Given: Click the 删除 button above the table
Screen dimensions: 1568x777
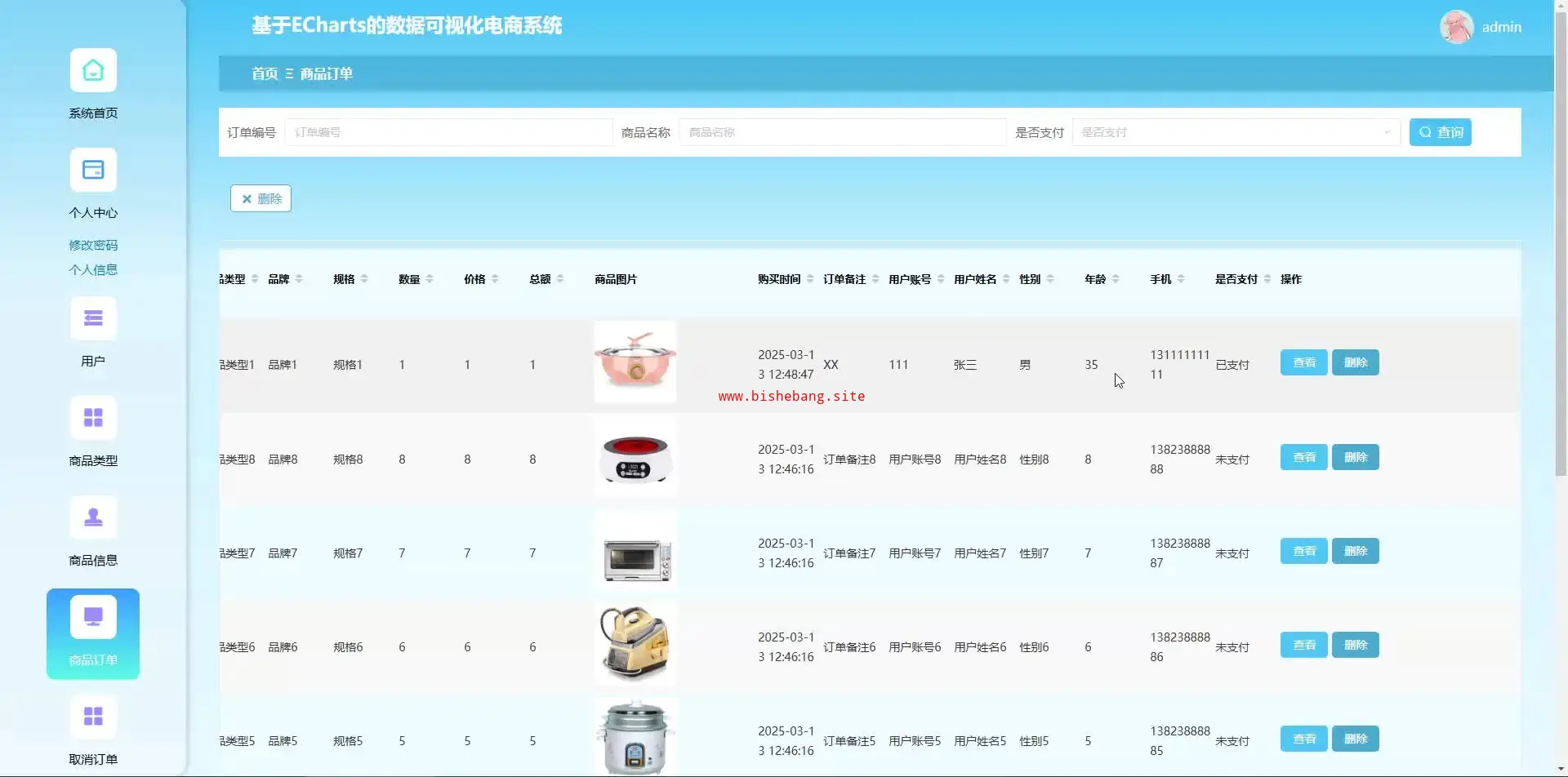Looking at the screenshot, I should click(x=261, y=198).
